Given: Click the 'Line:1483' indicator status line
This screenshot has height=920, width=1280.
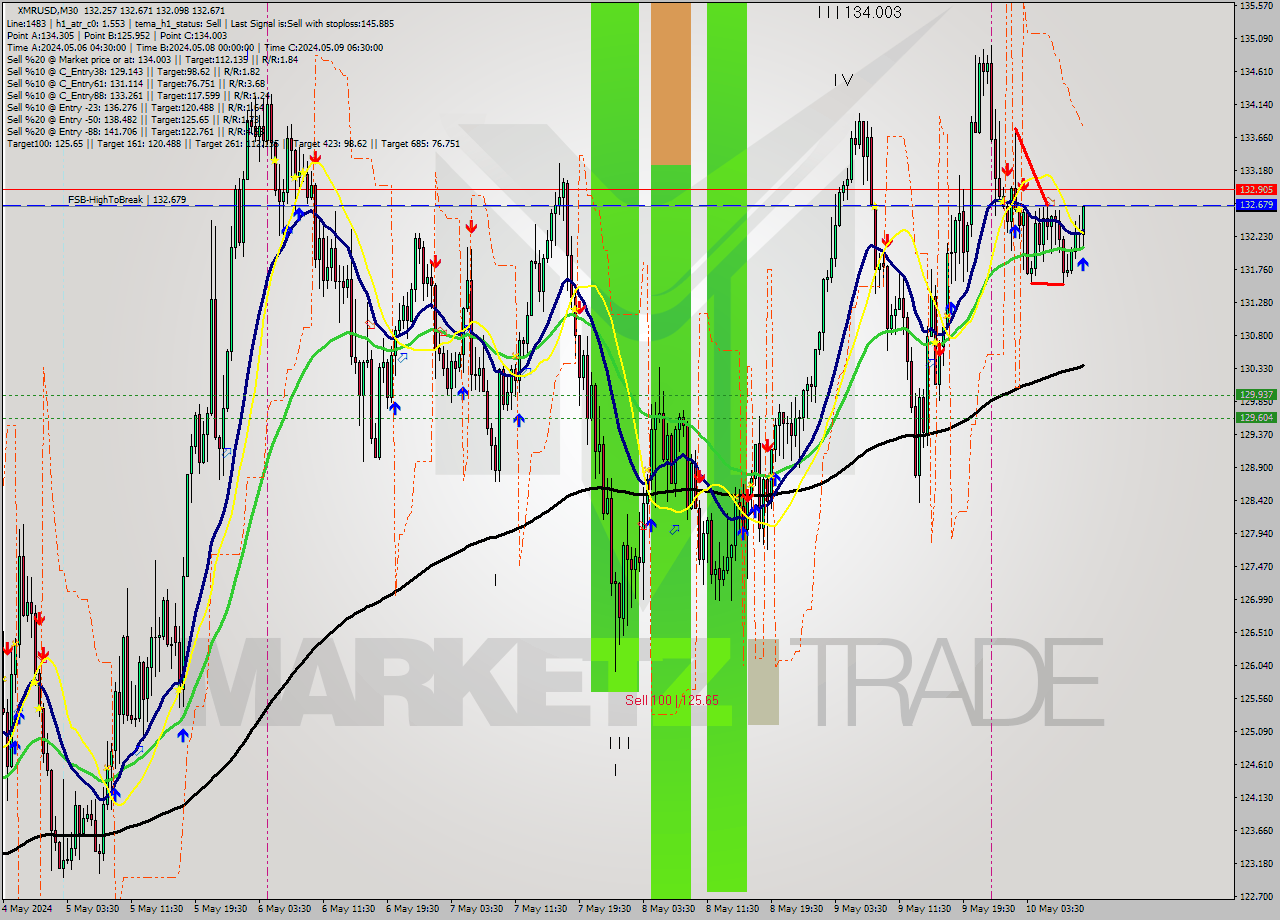Looking at the screenshot, I should click(200, 23).
